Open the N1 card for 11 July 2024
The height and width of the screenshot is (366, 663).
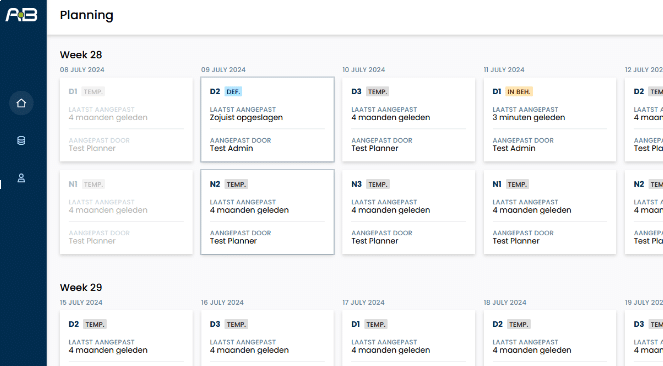tap(550, 212)
